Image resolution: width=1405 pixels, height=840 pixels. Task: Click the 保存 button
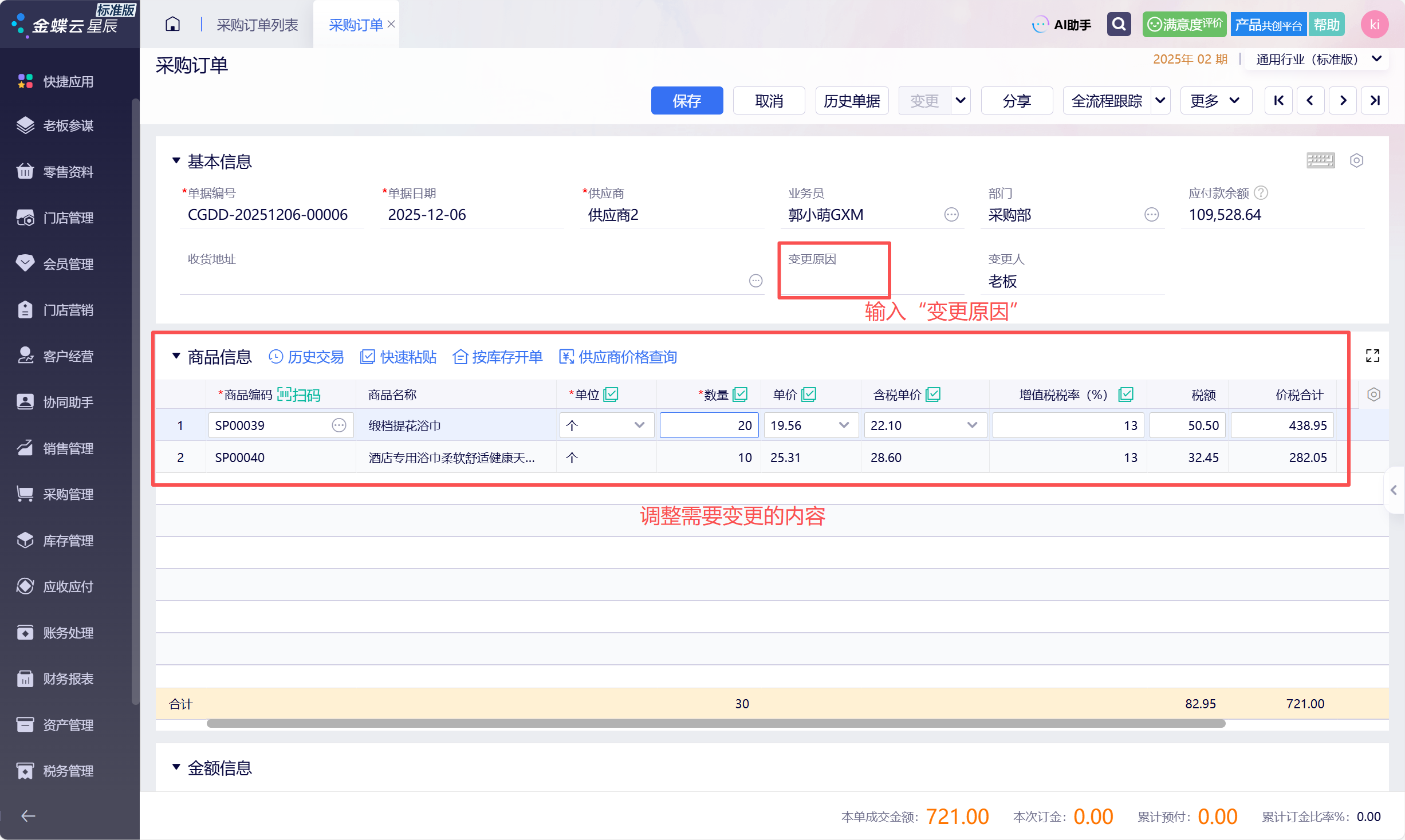coord(687,101)
